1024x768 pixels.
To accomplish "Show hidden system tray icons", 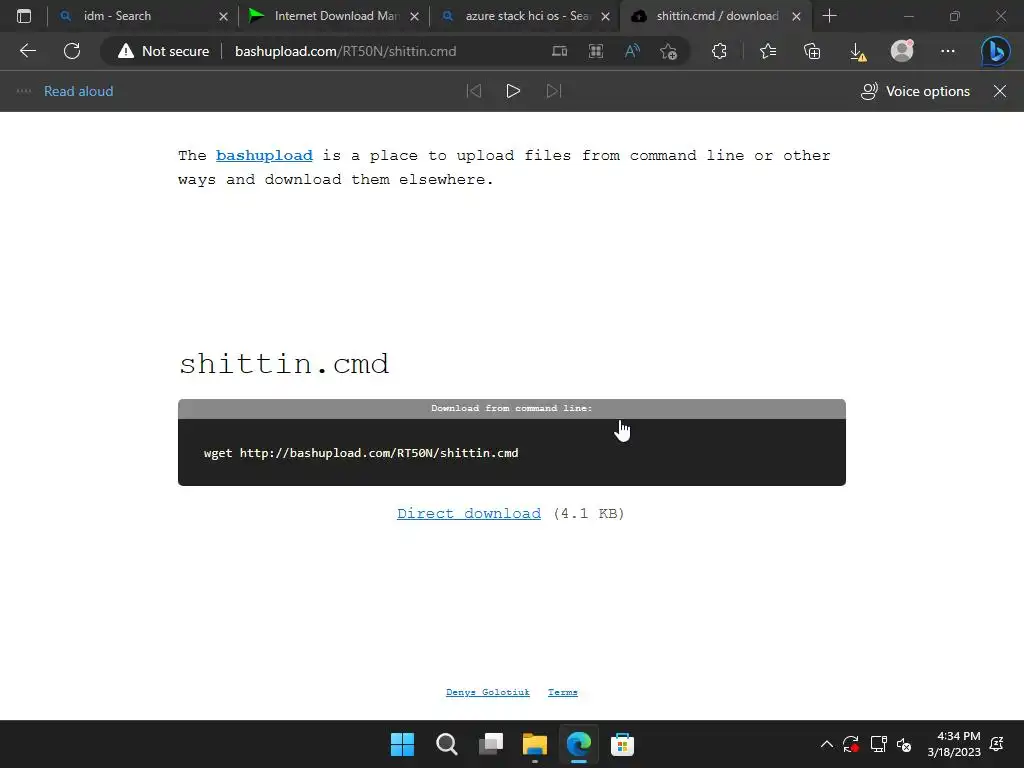I will coord(826,744).
